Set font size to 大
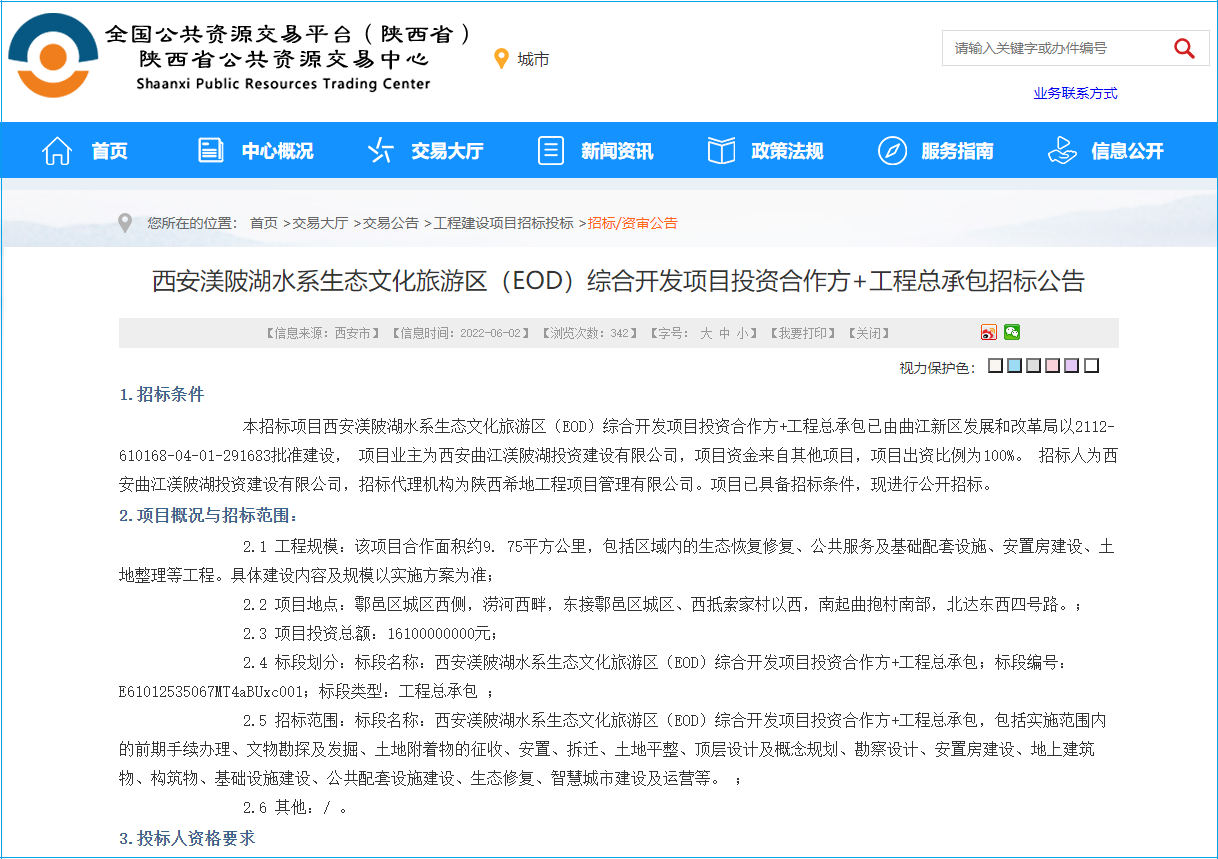 point(706,333)
